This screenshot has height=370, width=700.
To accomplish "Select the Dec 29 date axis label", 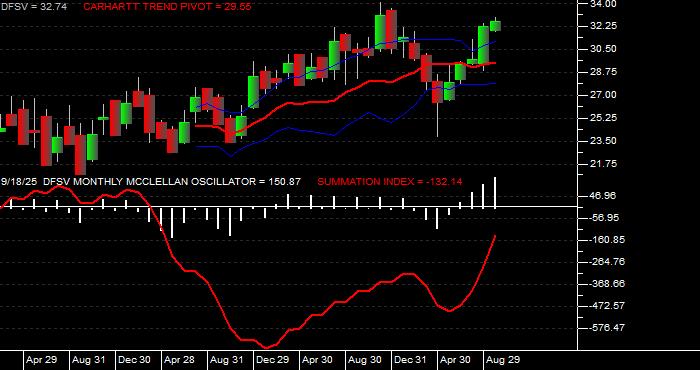I will [x=272, y=360].
